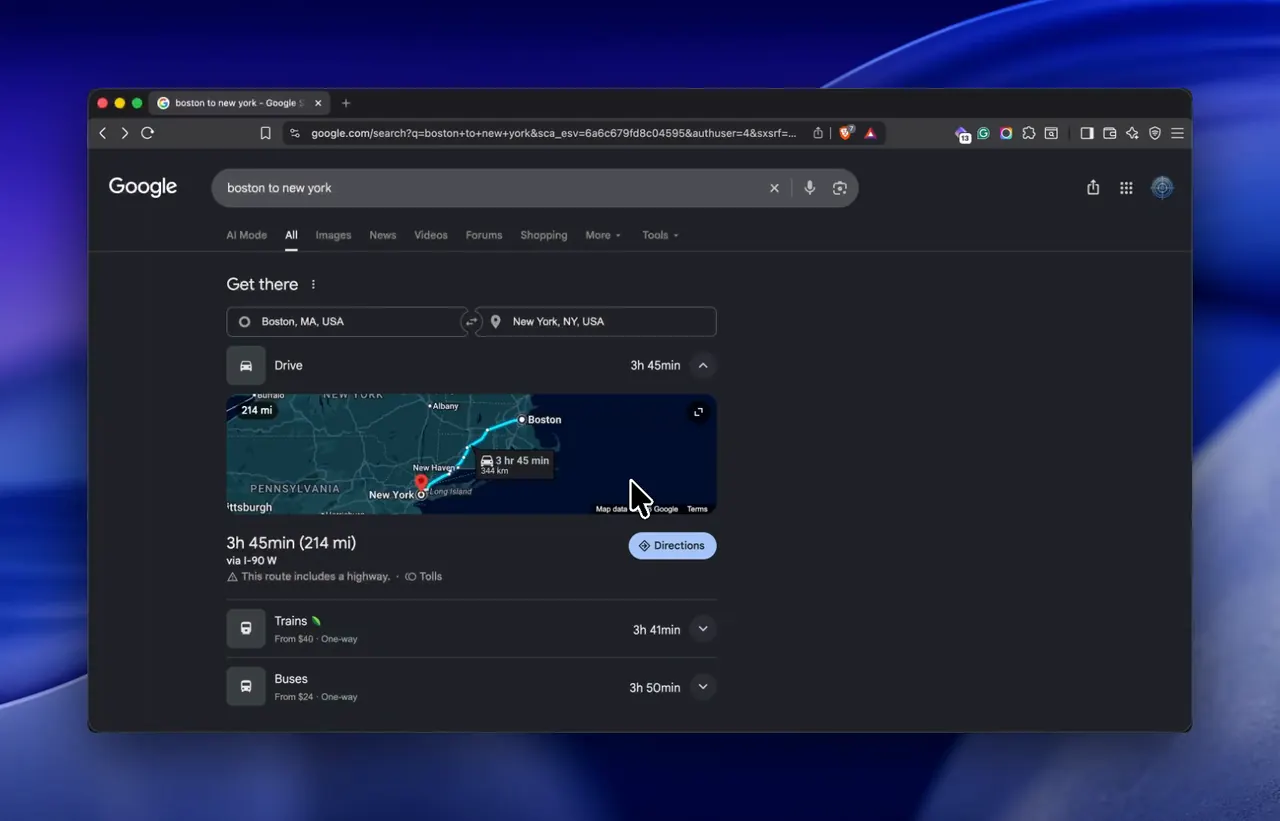Screen dimensions: 1280x821
Task: Open the Tools dropdown
Action: [660, 235]
